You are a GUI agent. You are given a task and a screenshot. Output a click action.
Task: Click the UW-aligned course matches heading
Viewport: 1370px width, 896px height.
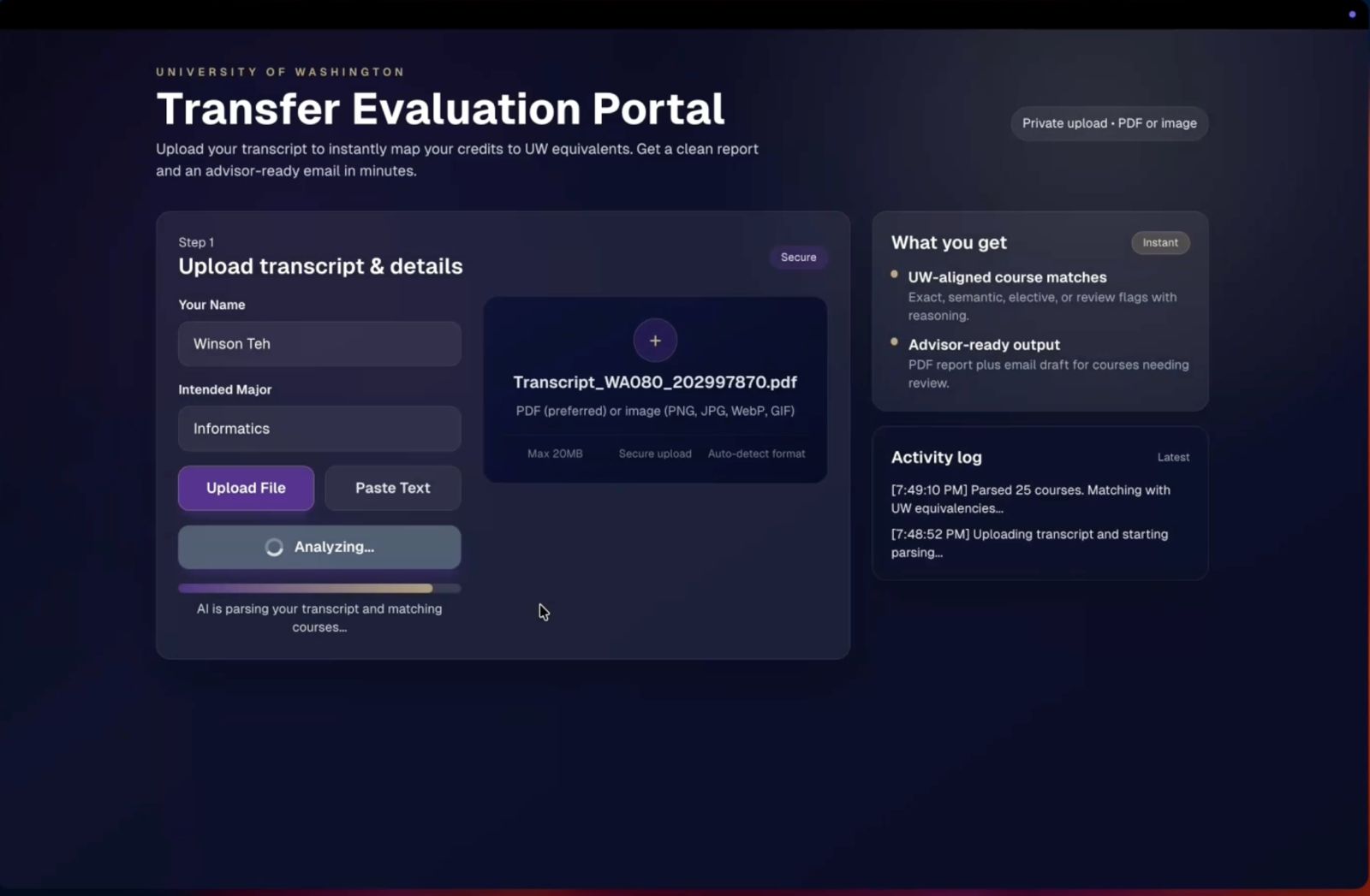1007,277
